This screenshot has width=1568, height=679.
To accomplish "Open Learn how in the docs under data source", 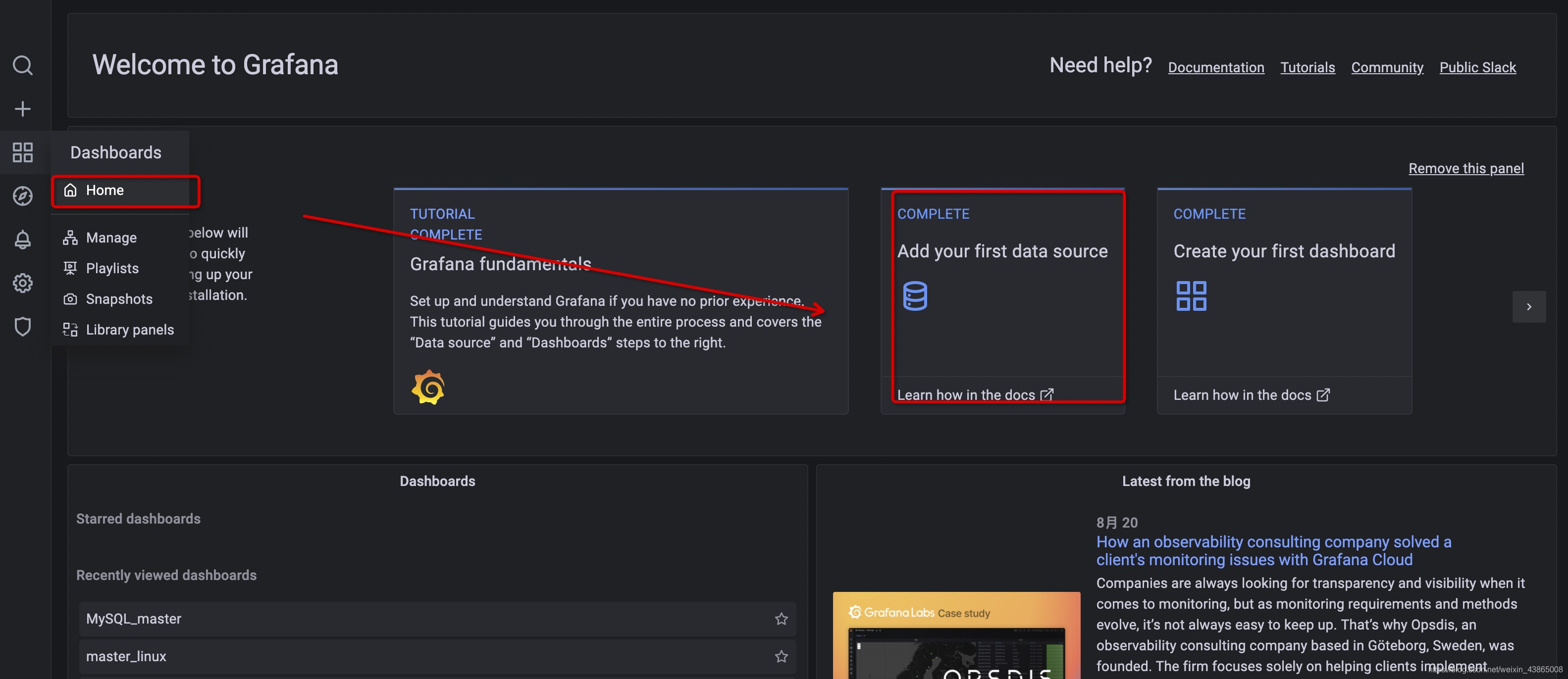I will pyautogui.click(x=975, y=395).
